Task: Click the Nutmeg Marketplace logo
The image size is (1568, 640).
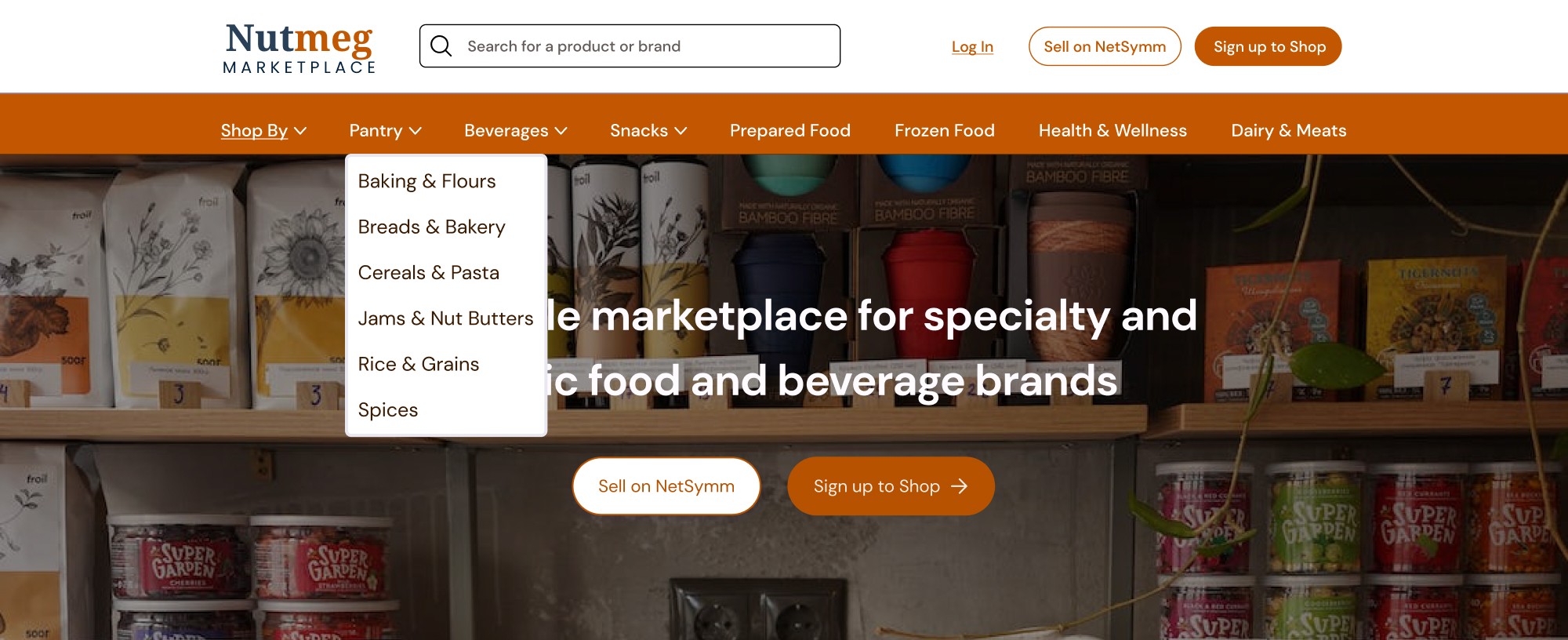Action: [x=299, y=48]
